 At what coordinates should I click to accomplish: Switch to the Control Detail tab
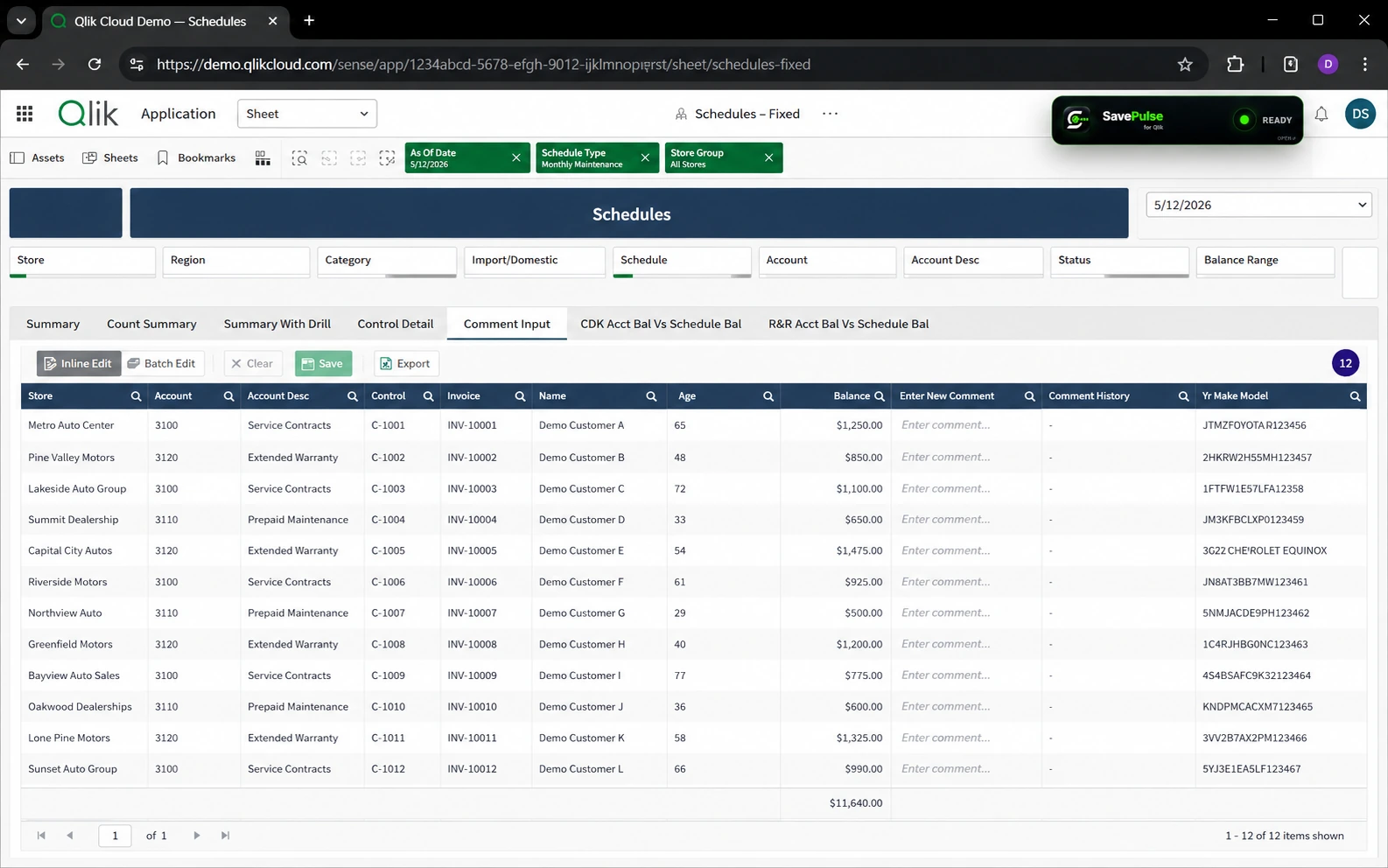[396, 325]
